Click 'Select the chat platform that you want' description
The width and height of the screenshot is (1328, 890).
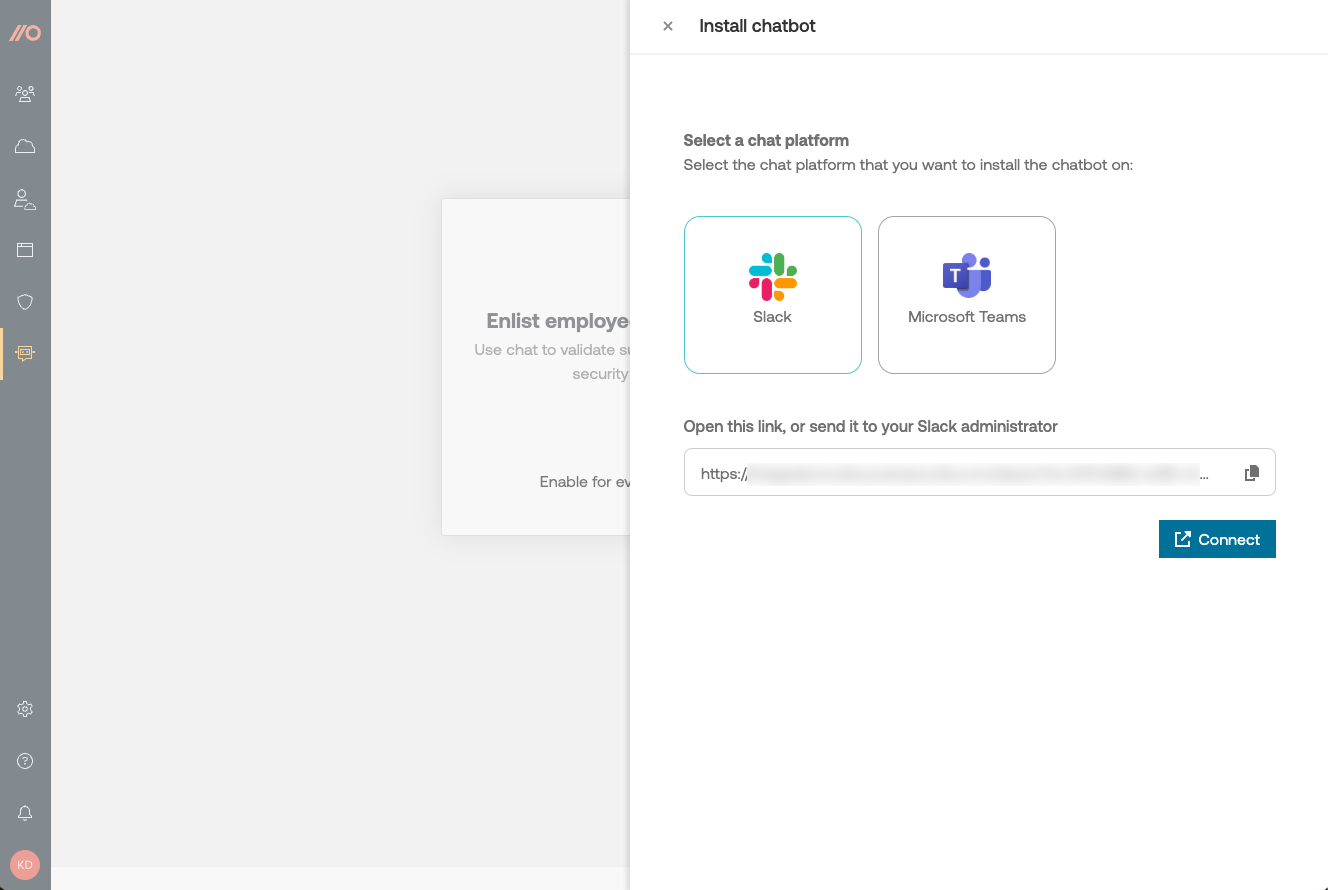[x=908, y=165]
